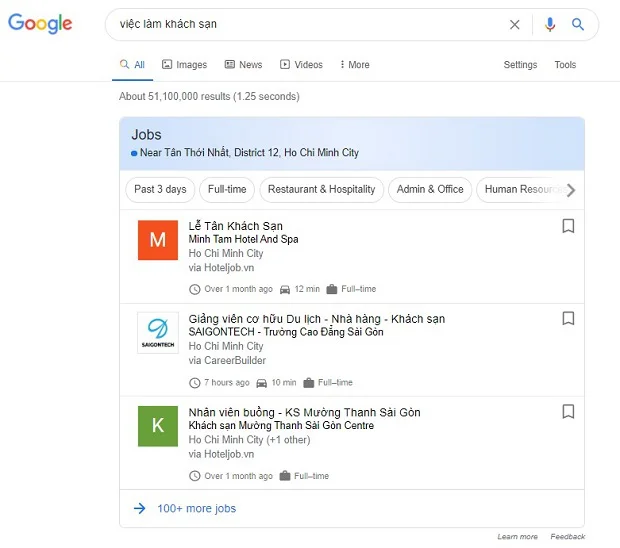The image size is (620, 548).
Task: Click the Jobs heading
Action: (146, 135)
